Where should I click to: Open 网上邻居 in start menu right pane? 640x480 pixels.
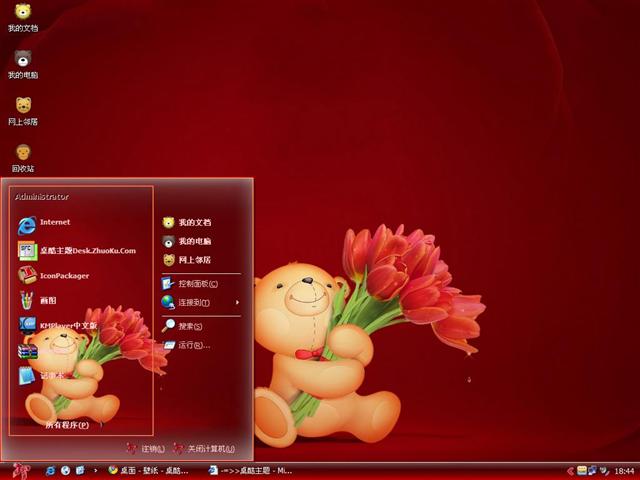click(187, 260)
